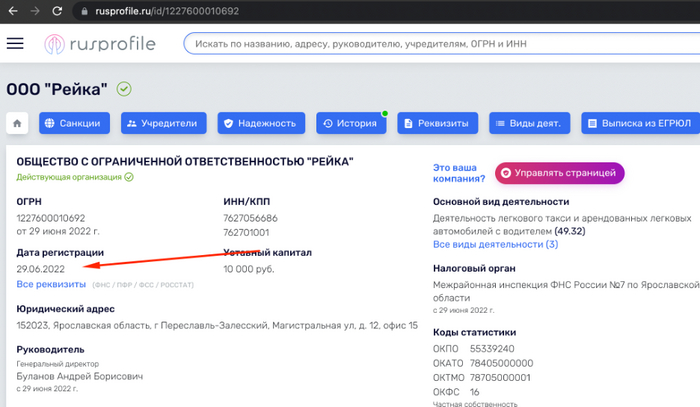Image resolution: width=700 pixels, height=407 pixels.
Task: Click the tax authority Межрайонная инспекция ФНС text
Action: point(566,291)
